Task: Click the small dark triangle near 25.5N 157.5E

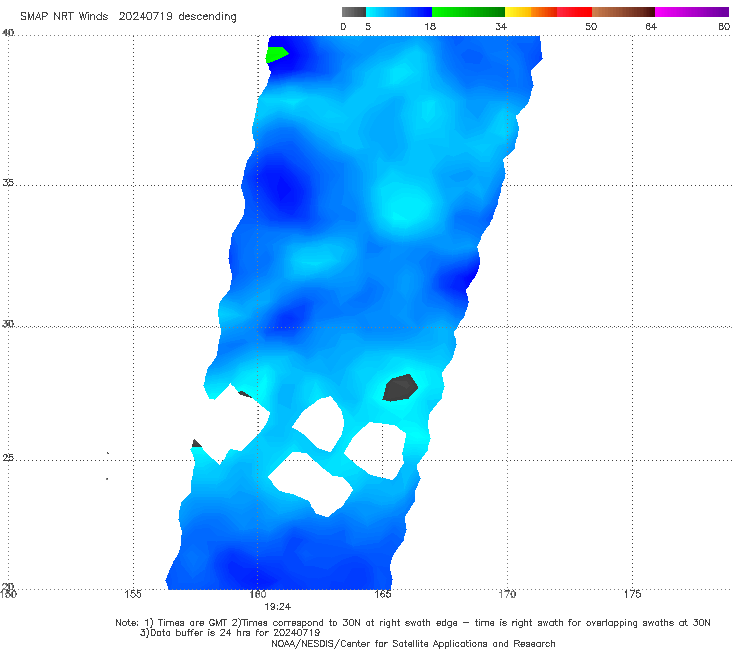Action: click(196, 443)
